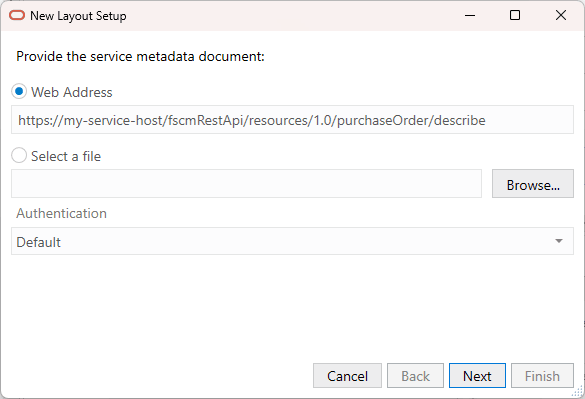585x399 pixels.
Task: Go to the Next wizard step
Action: (x=477, y=375)
